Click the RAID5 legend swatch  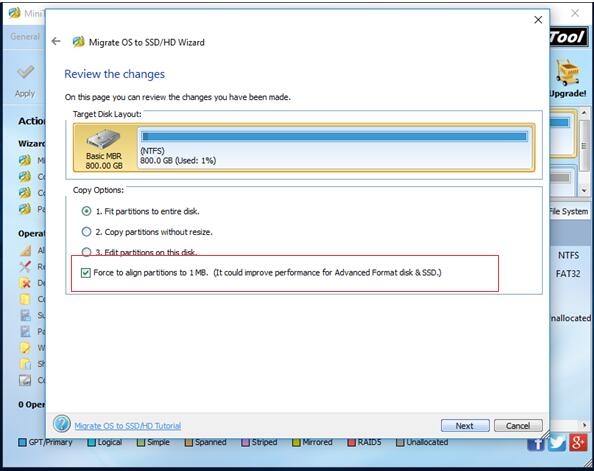[x=352, y=442]
